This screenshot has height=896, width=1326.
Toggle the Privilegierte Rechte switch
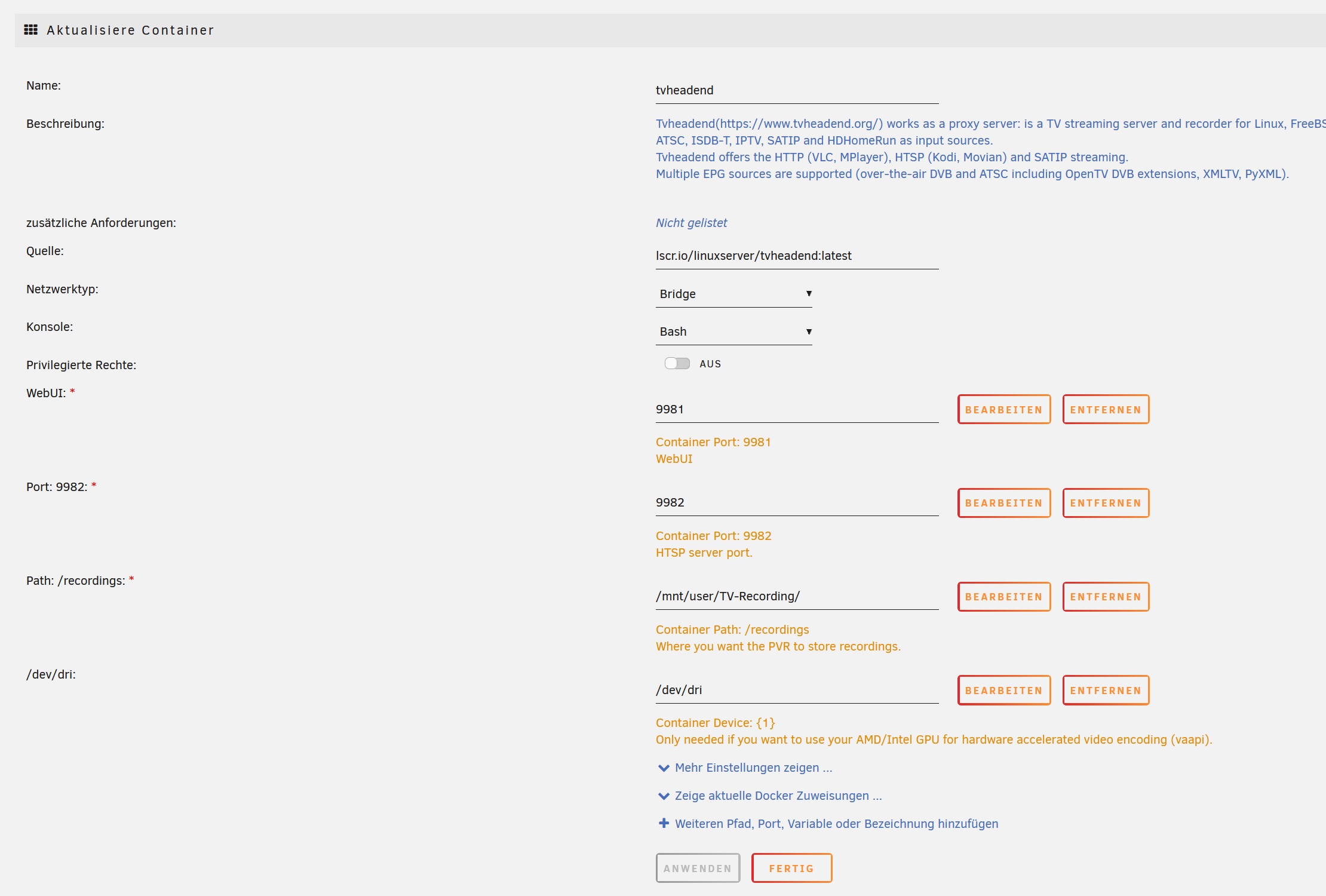point(677,363)
